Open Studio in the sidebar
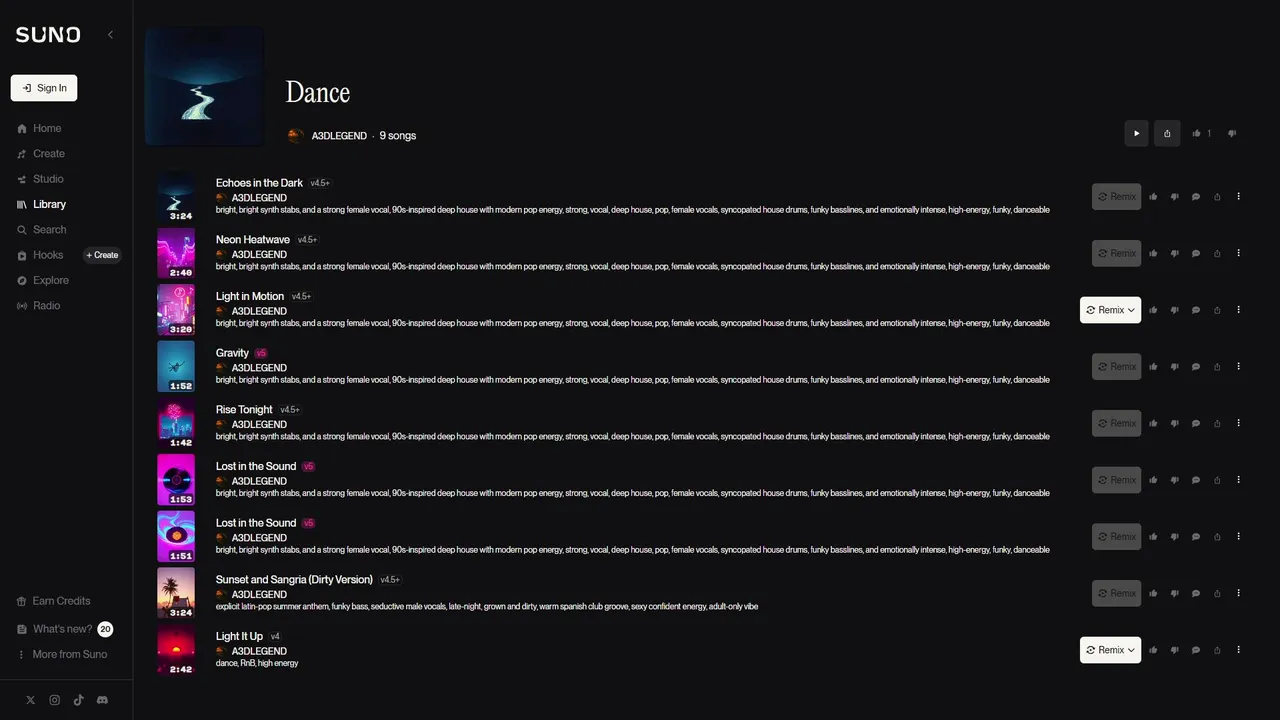This screenshot has height=720, width=1280. pyautogui.click(x=40, y=179)
